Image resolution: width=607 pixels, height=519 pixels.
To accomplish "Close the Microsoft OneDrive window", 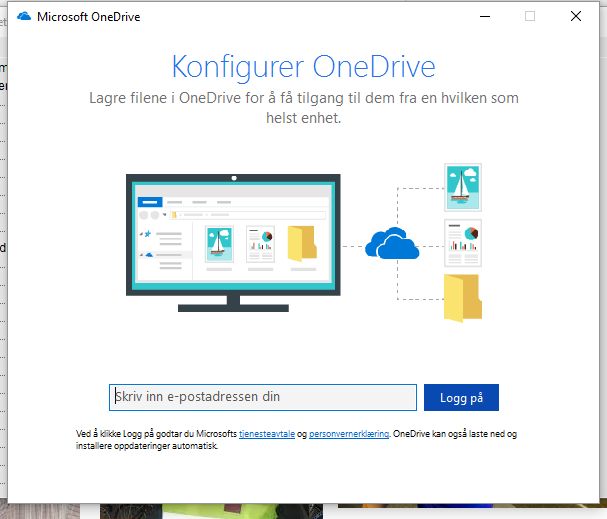I will click(x=576, y=16).
